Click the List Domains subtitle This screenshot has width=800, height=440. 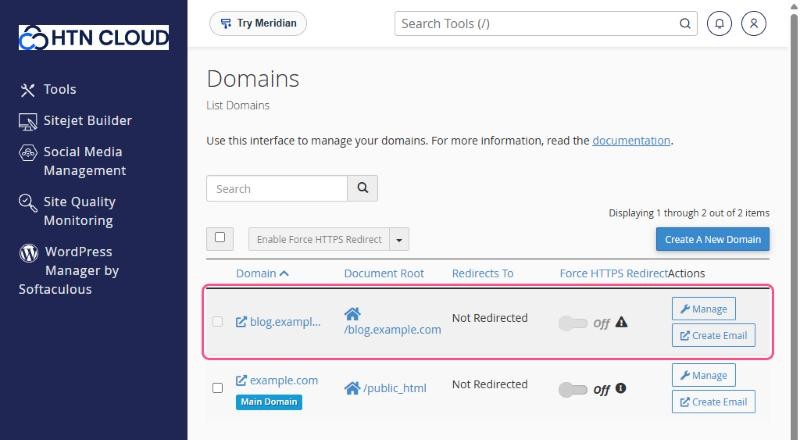click(238, 105)
